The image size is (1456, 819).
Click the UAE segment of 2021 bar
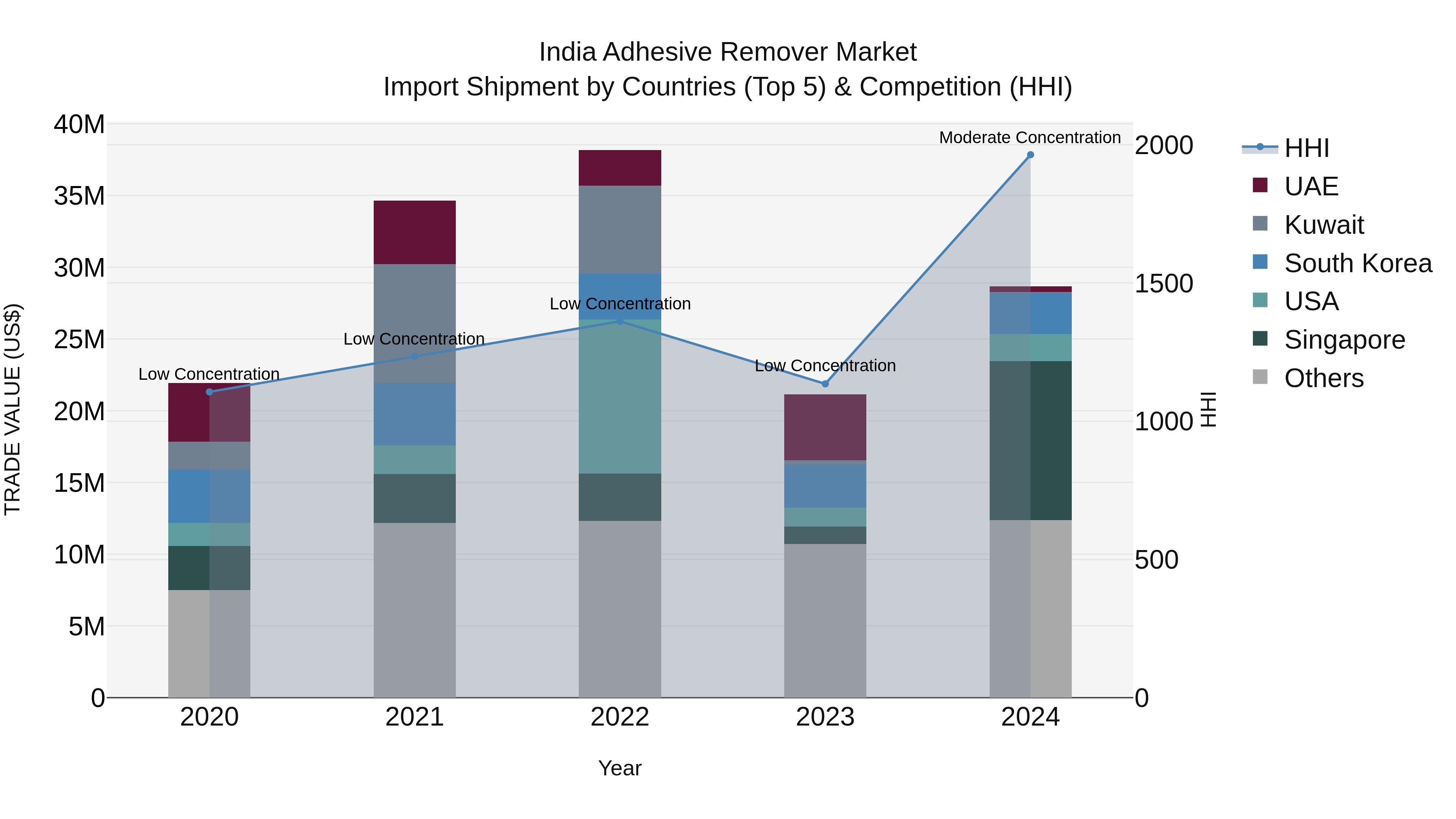pyautogui.click(x=414, y=232)
